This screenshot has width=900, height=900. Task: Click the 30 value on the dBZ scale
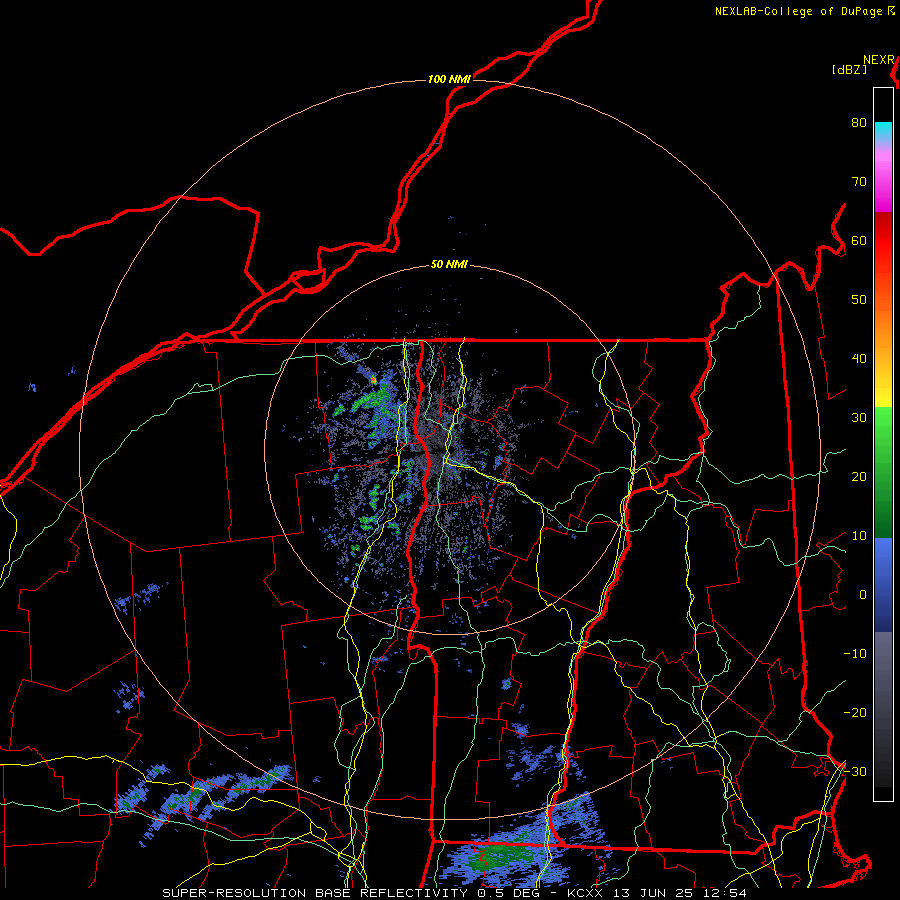click(x=859, y=417)
